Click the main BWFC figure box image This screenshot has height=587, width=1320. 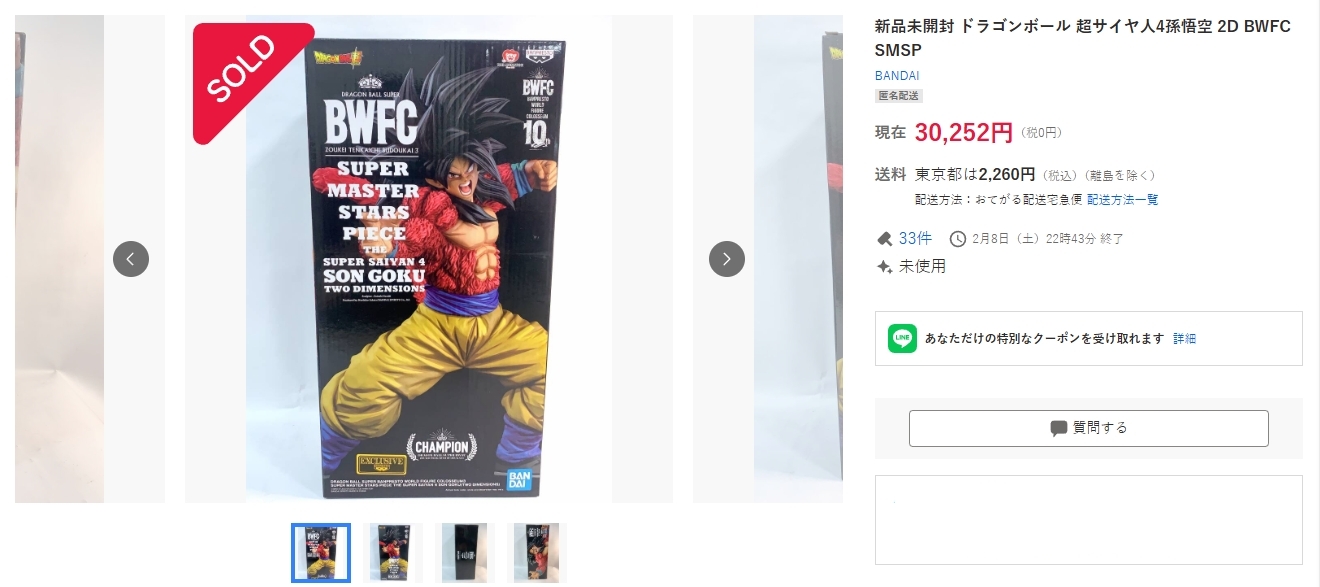pos(428,259)
